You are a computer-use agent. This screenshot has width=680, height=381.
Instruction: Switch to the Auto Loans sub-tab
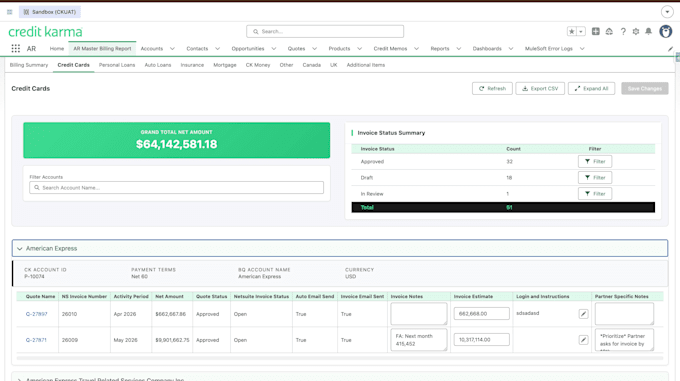click(158, 65)
